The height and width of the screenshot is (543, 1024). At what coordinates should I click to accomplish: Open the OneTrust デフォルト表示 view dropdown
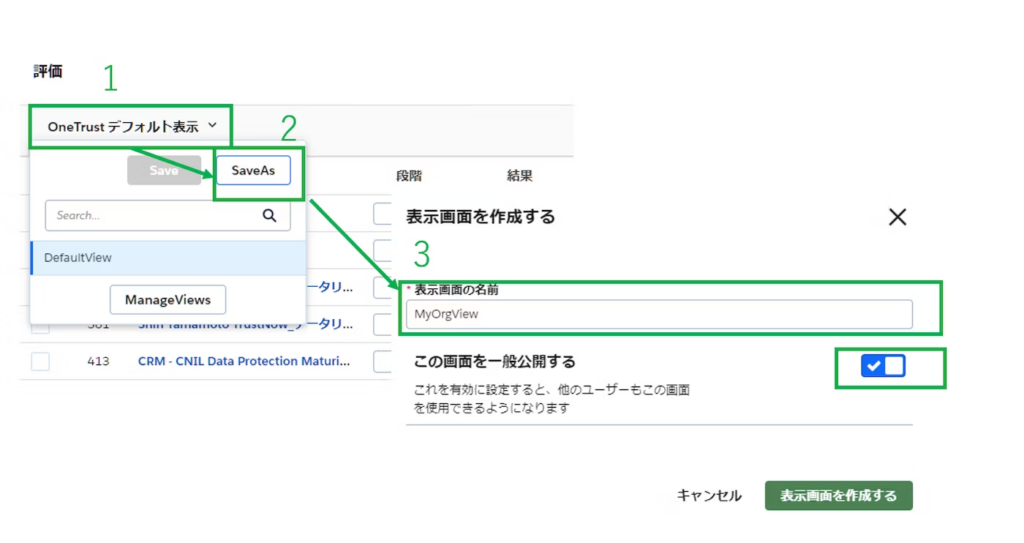(x=131, y=127)
